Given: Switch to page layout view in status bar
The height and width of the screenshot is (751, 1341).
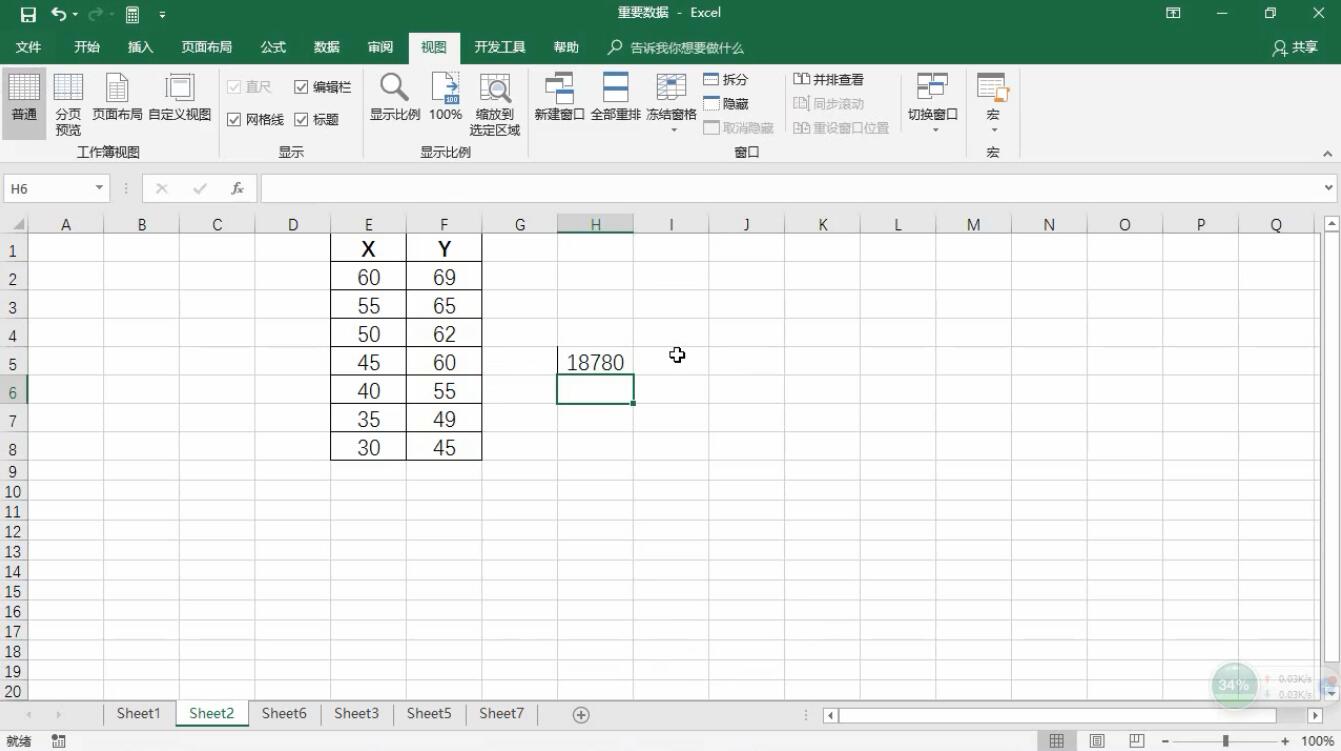Looking at the screenshot, I should tap(1097, 741).
